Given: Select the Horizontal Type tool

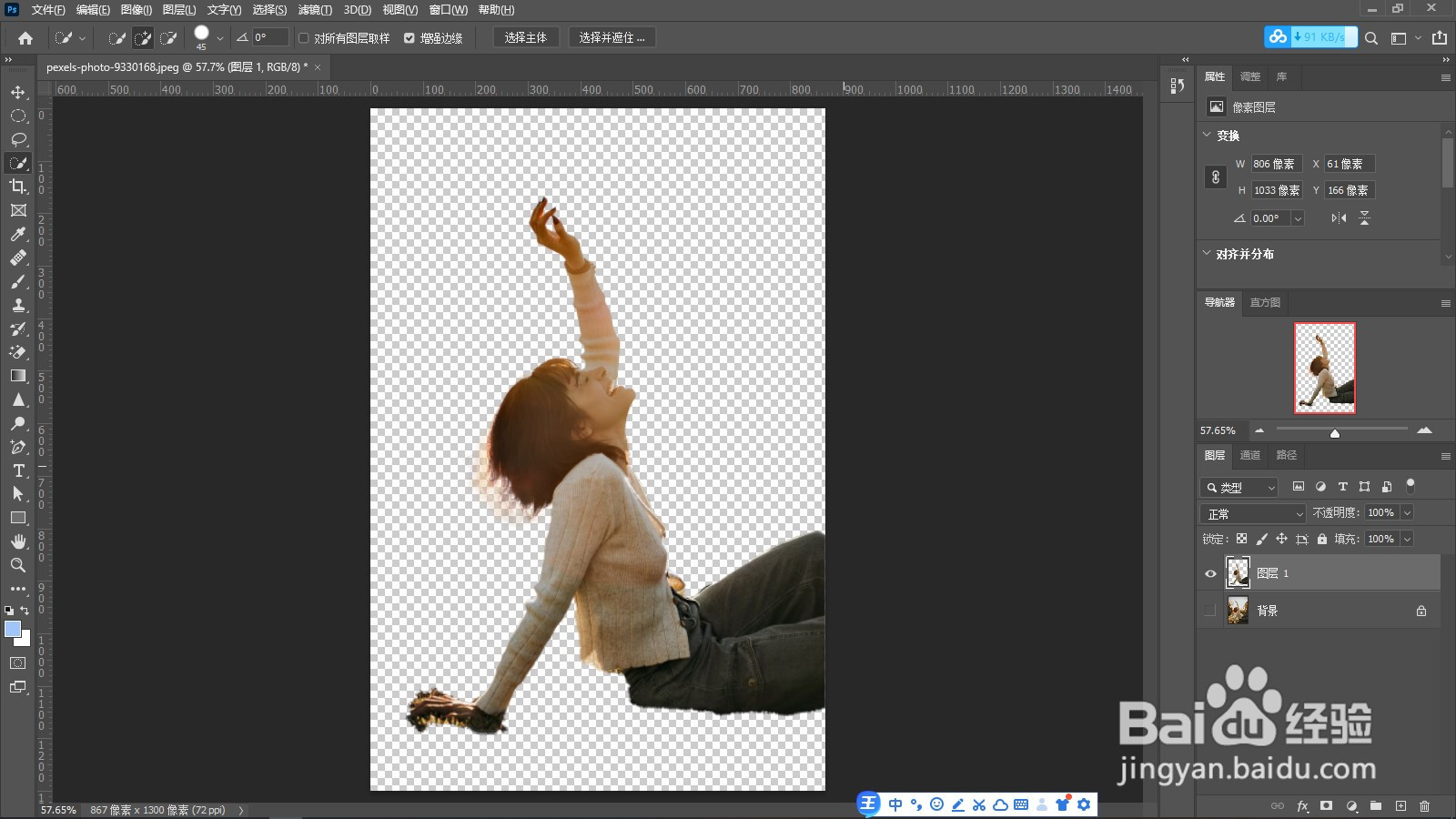Looking at the screenshot, I should [18, 470].
